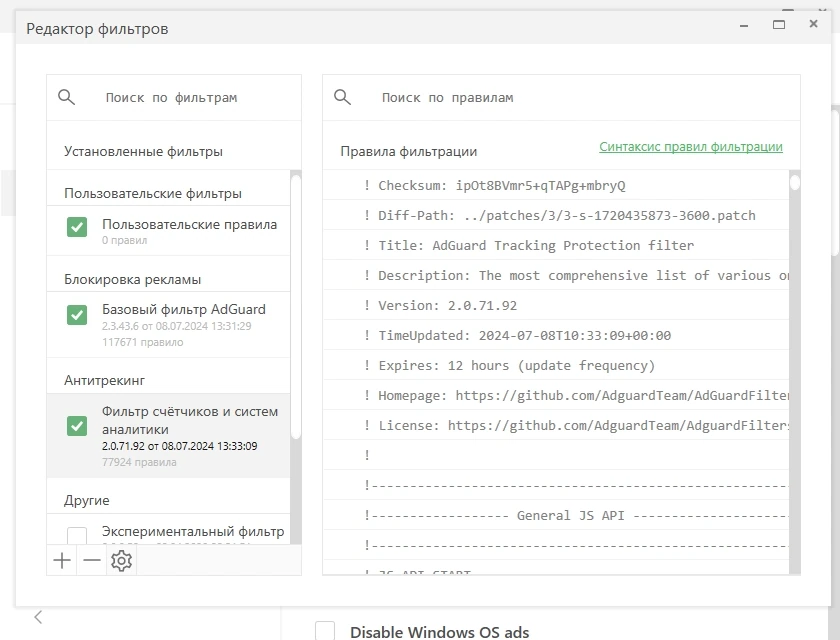Image resolution: width=840 pixels, height=640 pixels.
Task: Close the Редактор фильтров window
Action: [813, 24]
